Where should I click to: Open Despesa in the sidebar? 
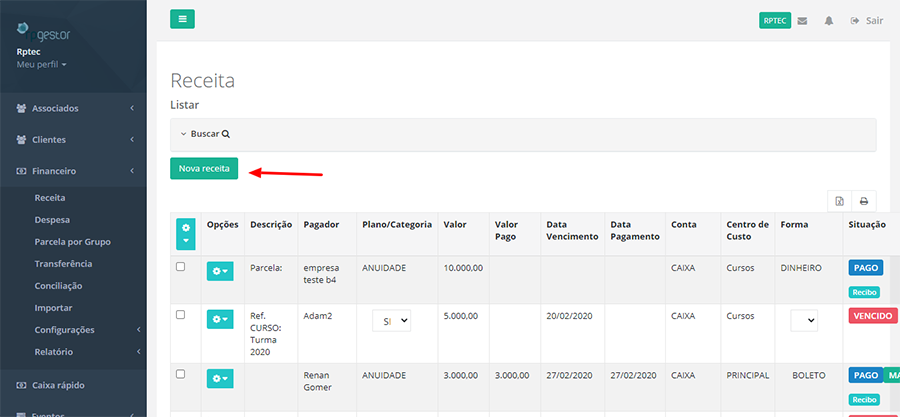(x=51, y=220)
